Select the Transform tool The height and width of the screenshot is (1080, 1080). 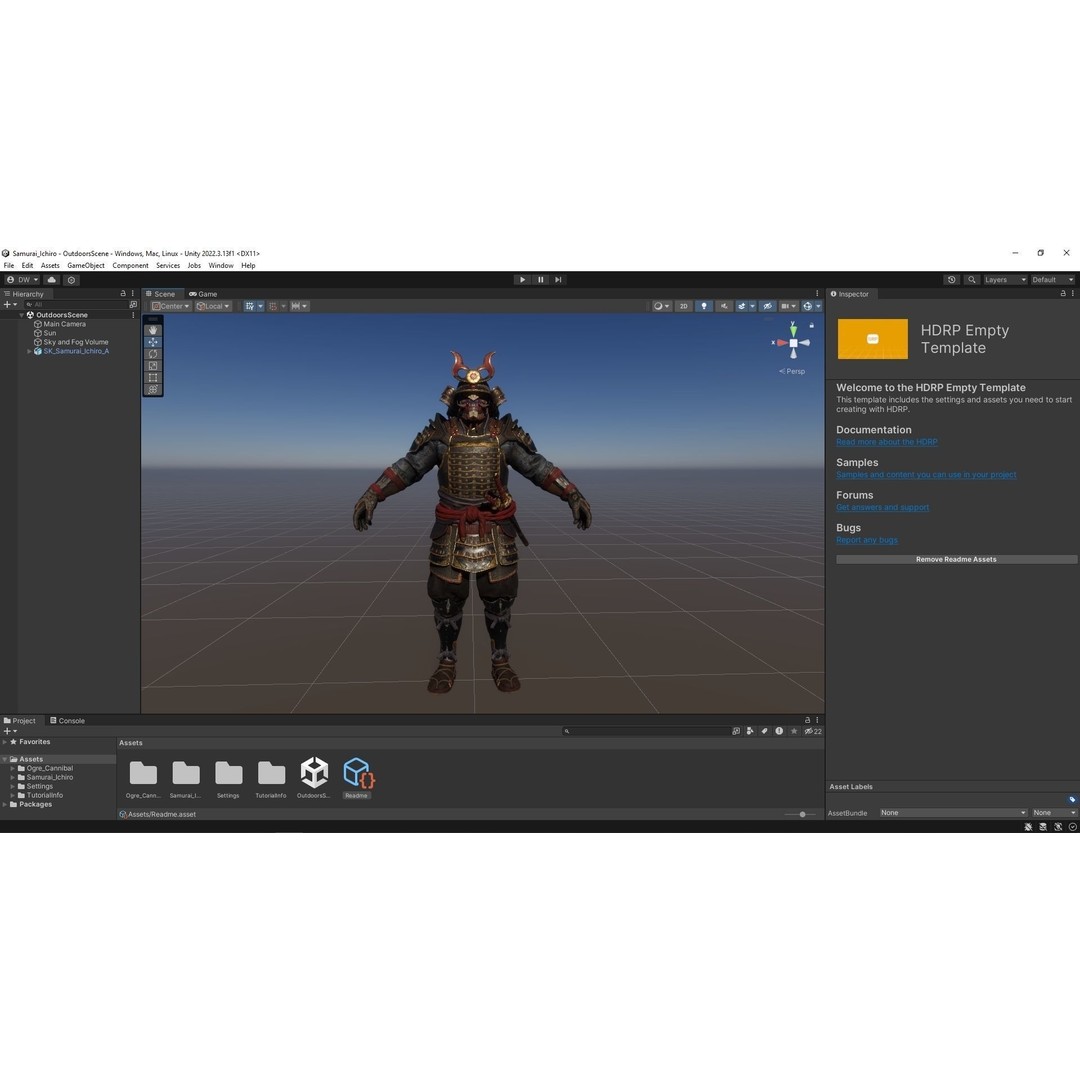tap(153, 389)
